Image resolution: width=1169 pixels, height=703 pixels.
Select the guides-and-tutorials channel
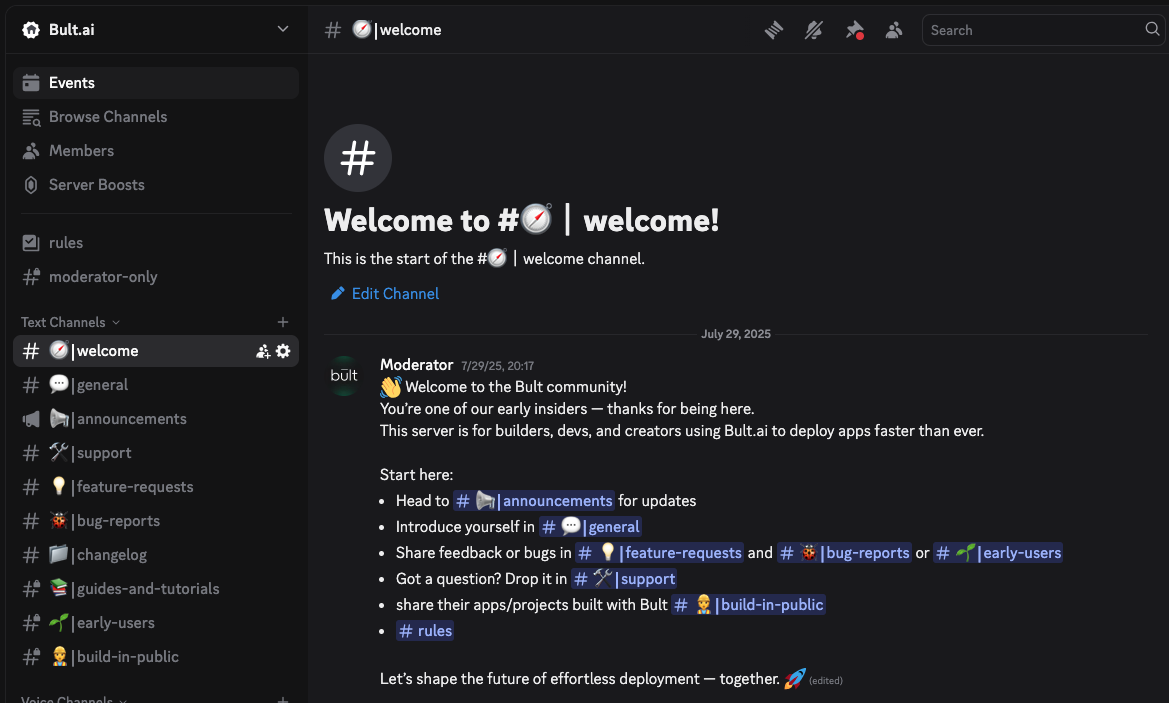pyautogui.click(x=156, y=589)
